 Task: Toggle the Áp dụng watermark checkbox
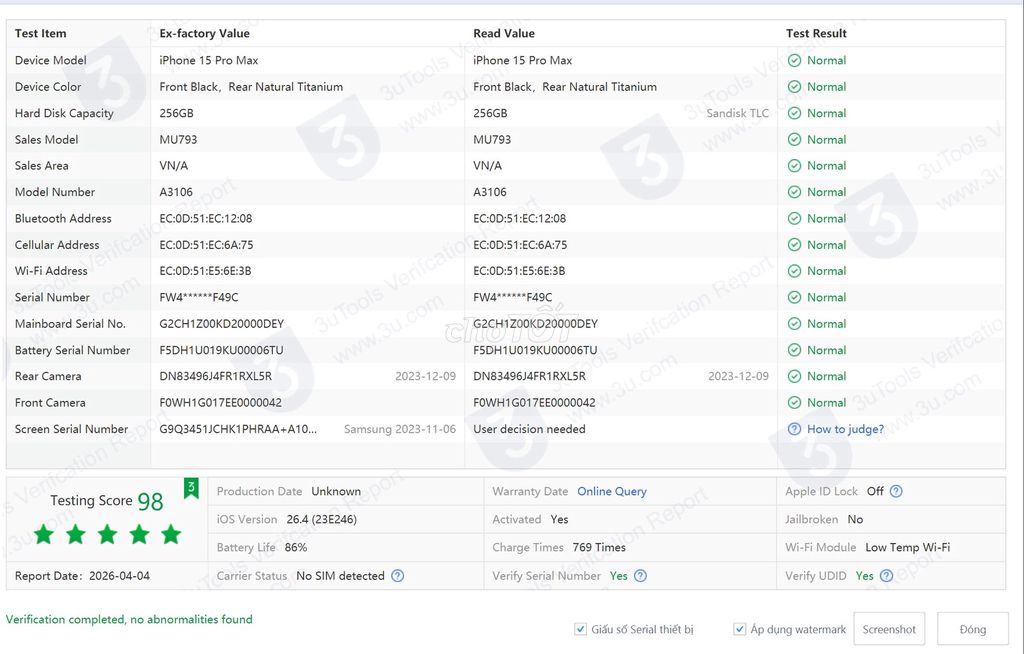[739, 629]
